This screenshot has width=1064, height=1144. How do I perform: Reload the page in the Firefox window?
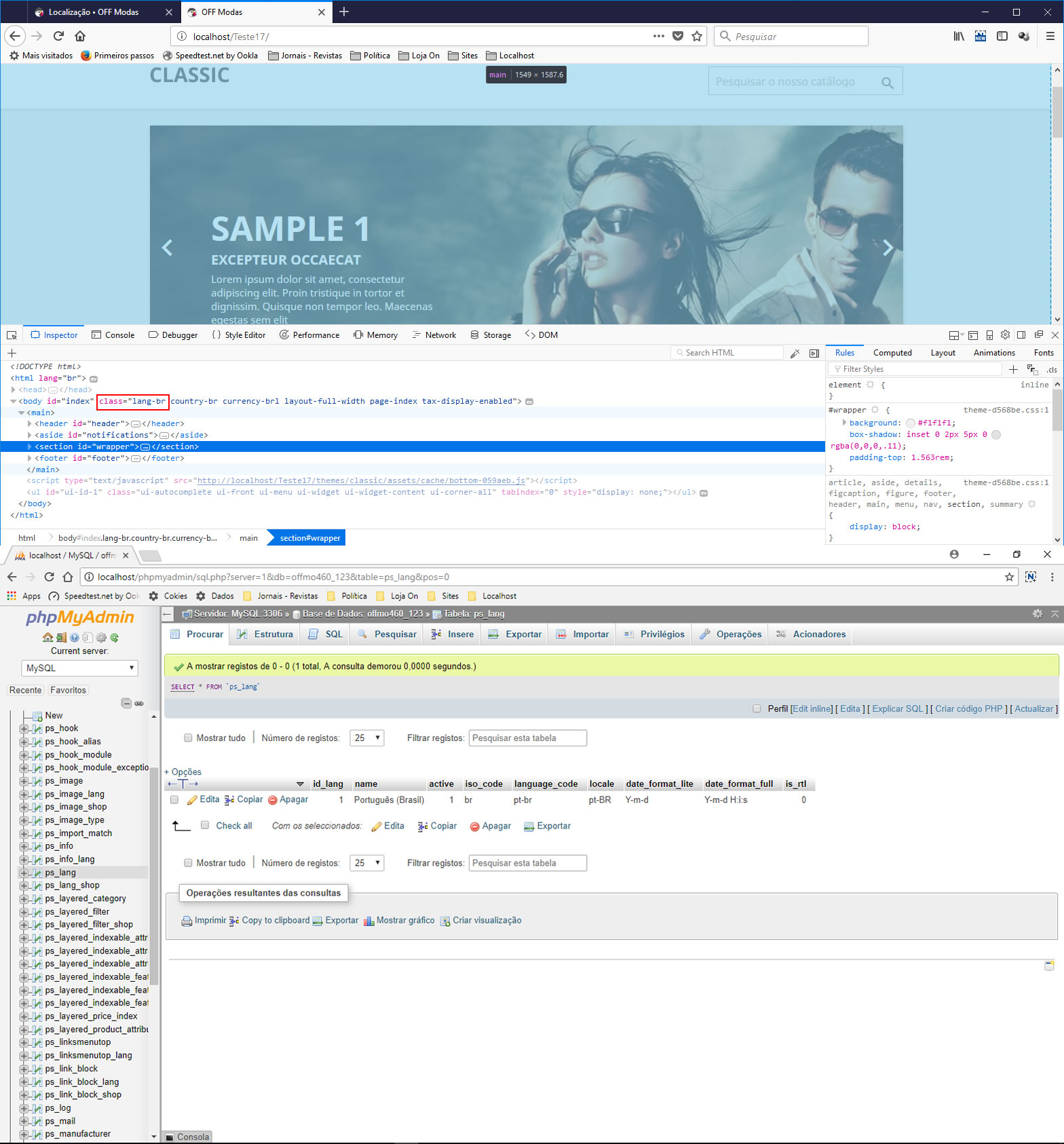pos(58,36)
